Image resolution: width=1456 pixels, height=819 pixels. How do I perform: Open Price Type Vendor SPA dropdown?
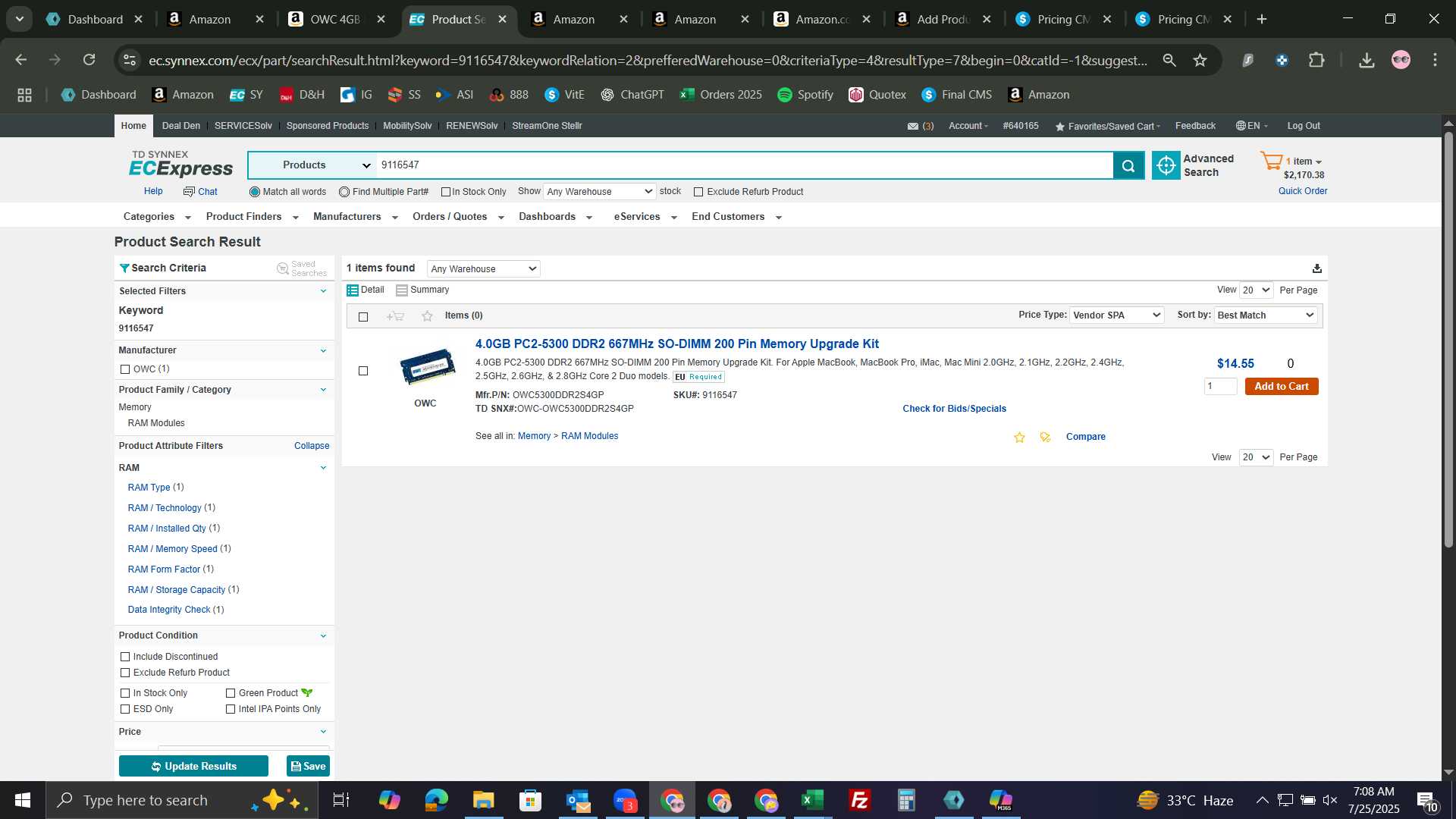tap(1116, 315)
